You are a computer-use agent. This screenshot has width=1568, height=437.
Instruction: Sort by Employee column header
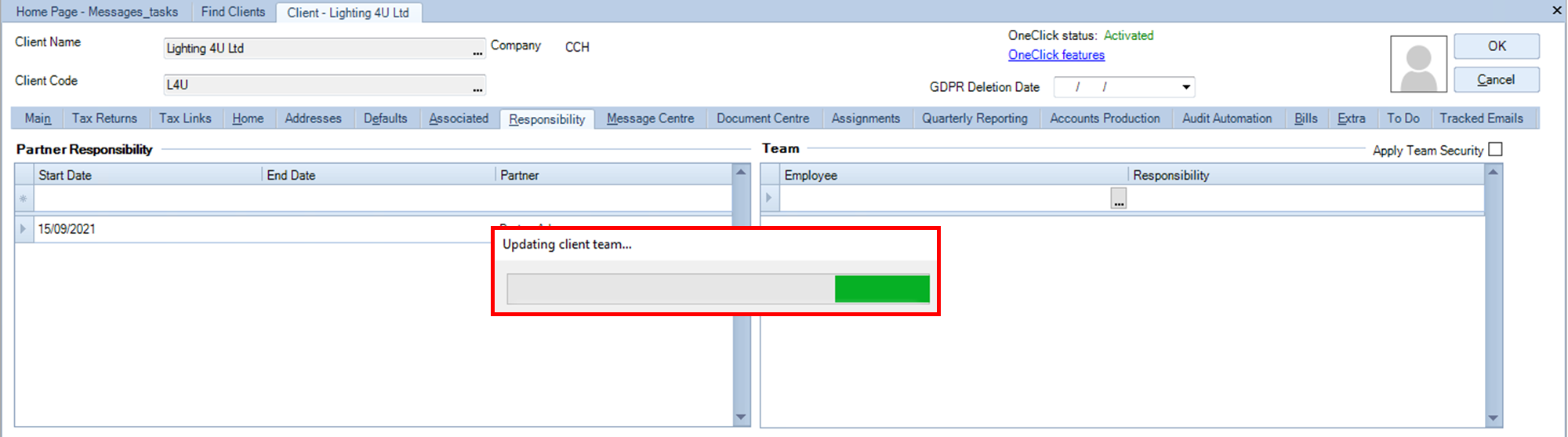coord(954,175)
